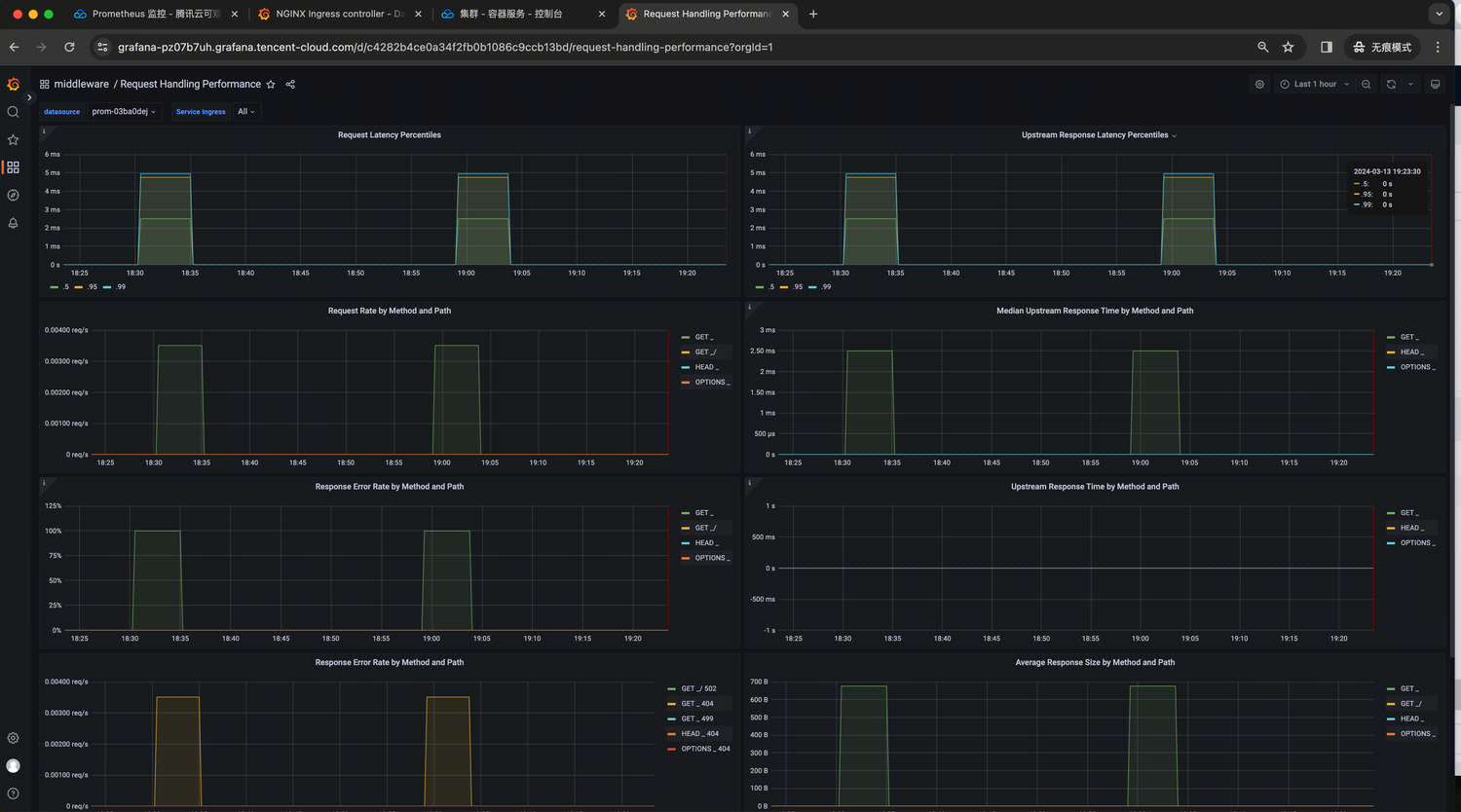This screenshot has height=812, width=1461.
Task: Open Alerting bell icon in sidebar
Action: tap(13, 223)
